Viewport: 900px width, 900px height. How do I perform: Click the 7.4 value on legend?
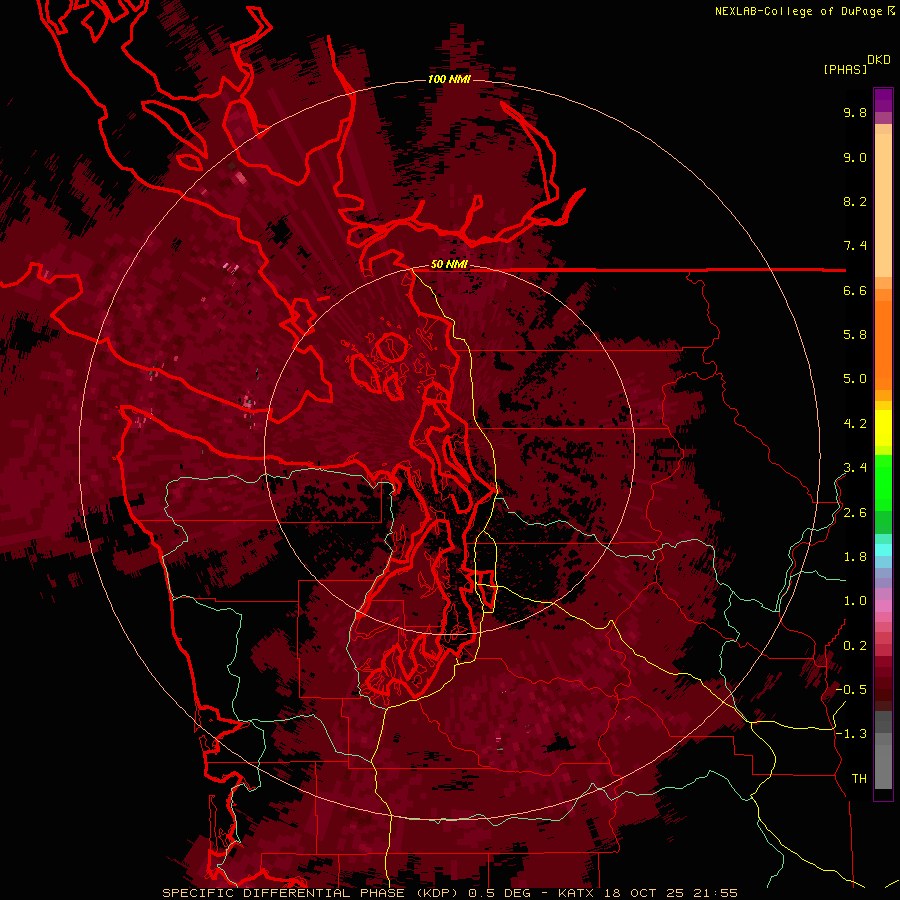tap(855, 246)
